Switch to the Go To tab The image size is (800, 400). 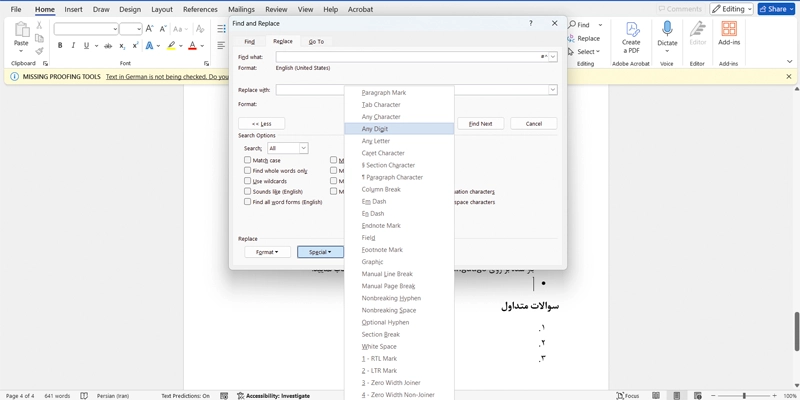(x=316, y=41)
